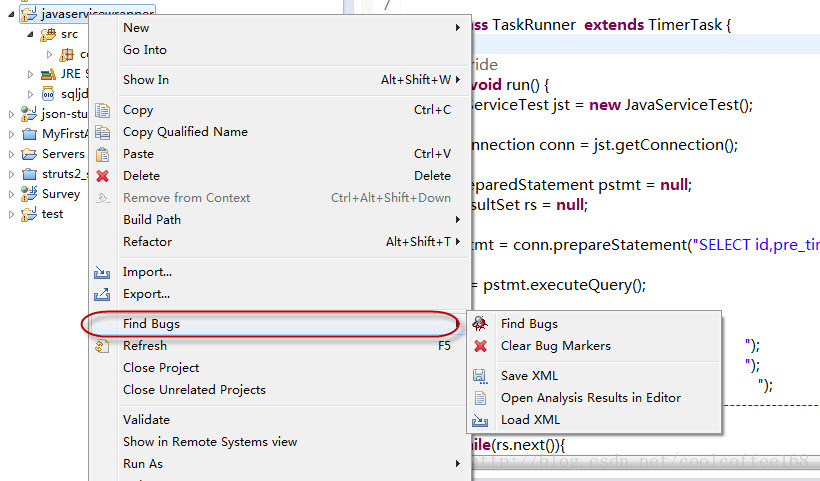Expand the MyFirst project node

pos(12,134)
